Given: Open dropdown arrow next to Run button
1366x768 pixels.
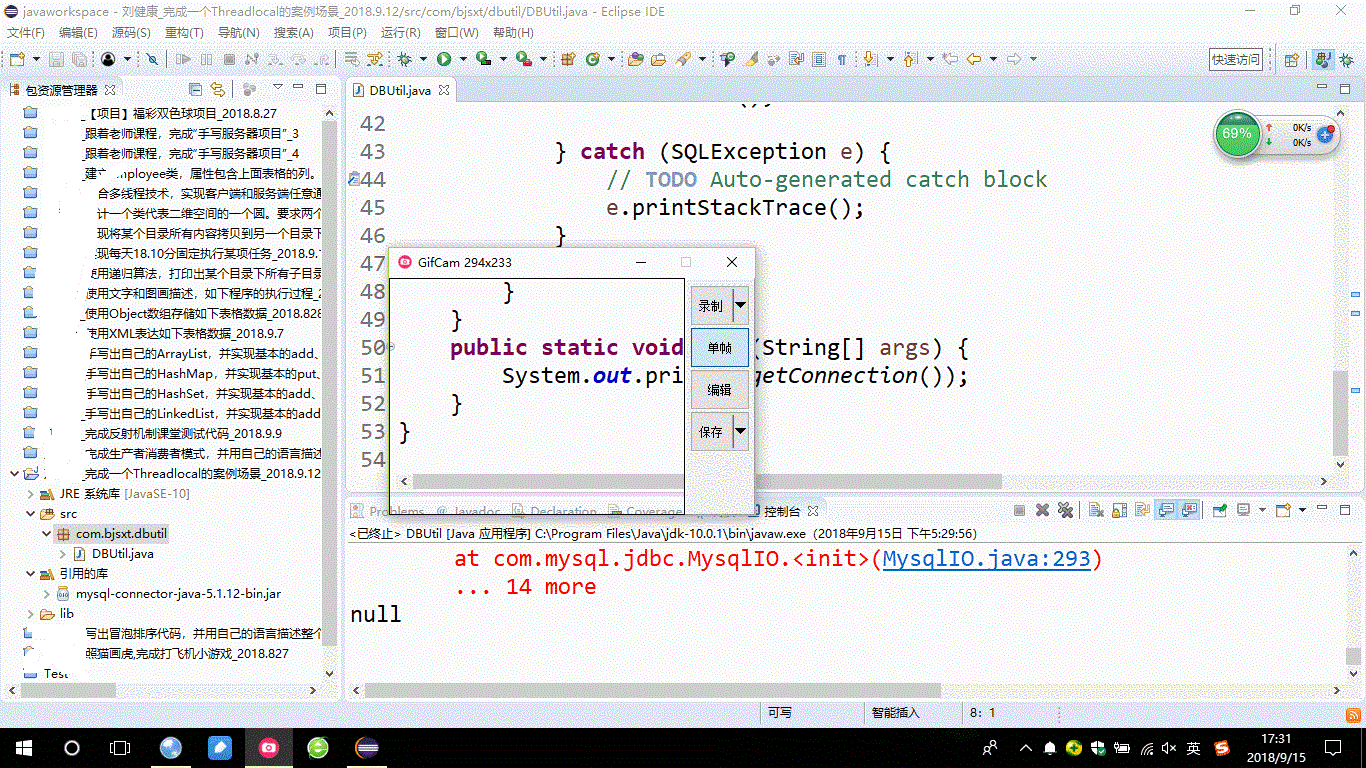Looking at the screenshot, I should (x=463, y=59).
